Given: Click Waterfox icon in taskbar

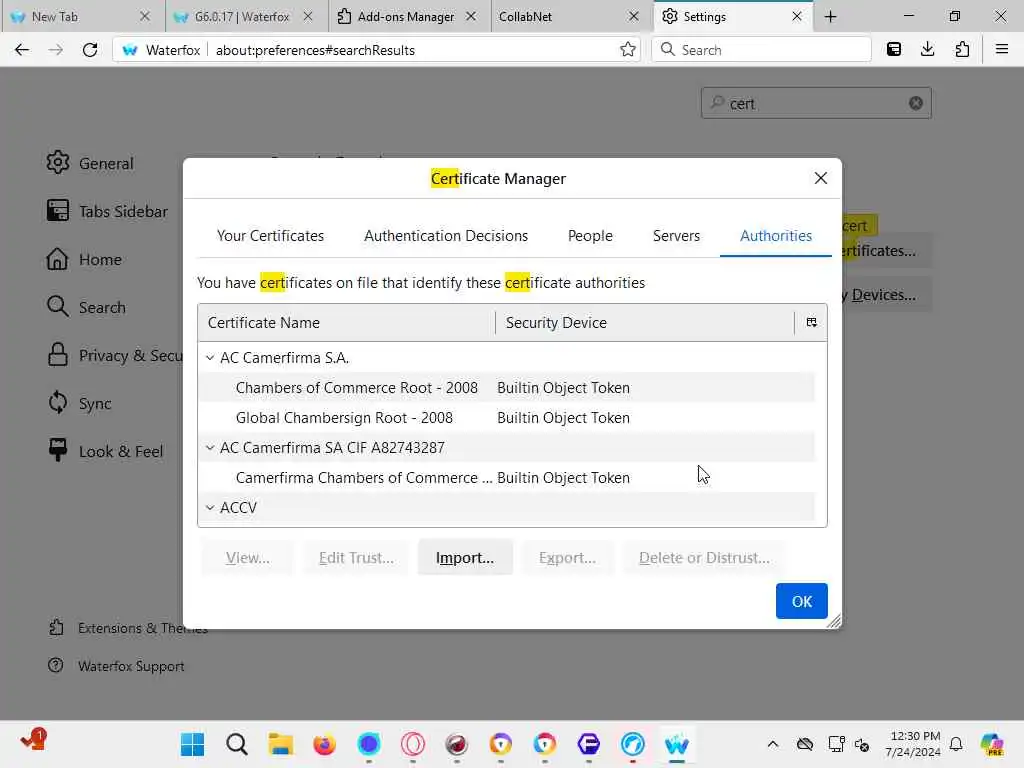Looking at the screenshot, I should pyautogui.click(x=677, y=744).
